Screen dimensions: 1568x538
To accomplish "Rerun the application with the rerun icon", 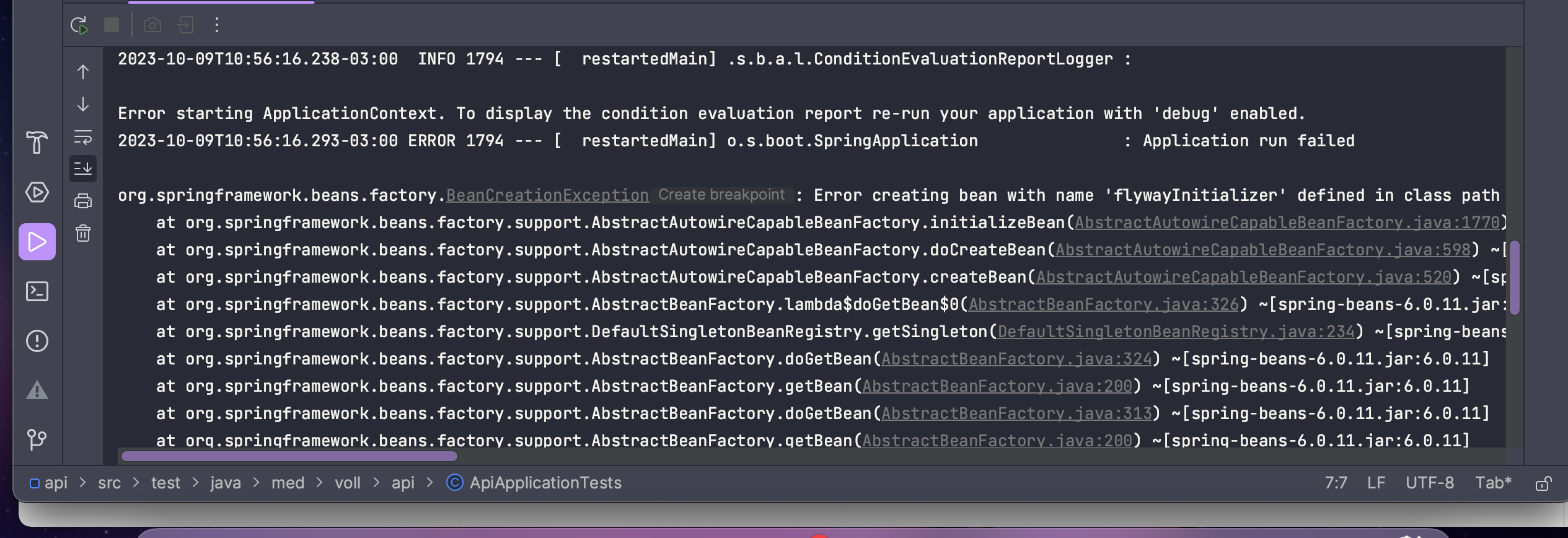I will point(79,25).
